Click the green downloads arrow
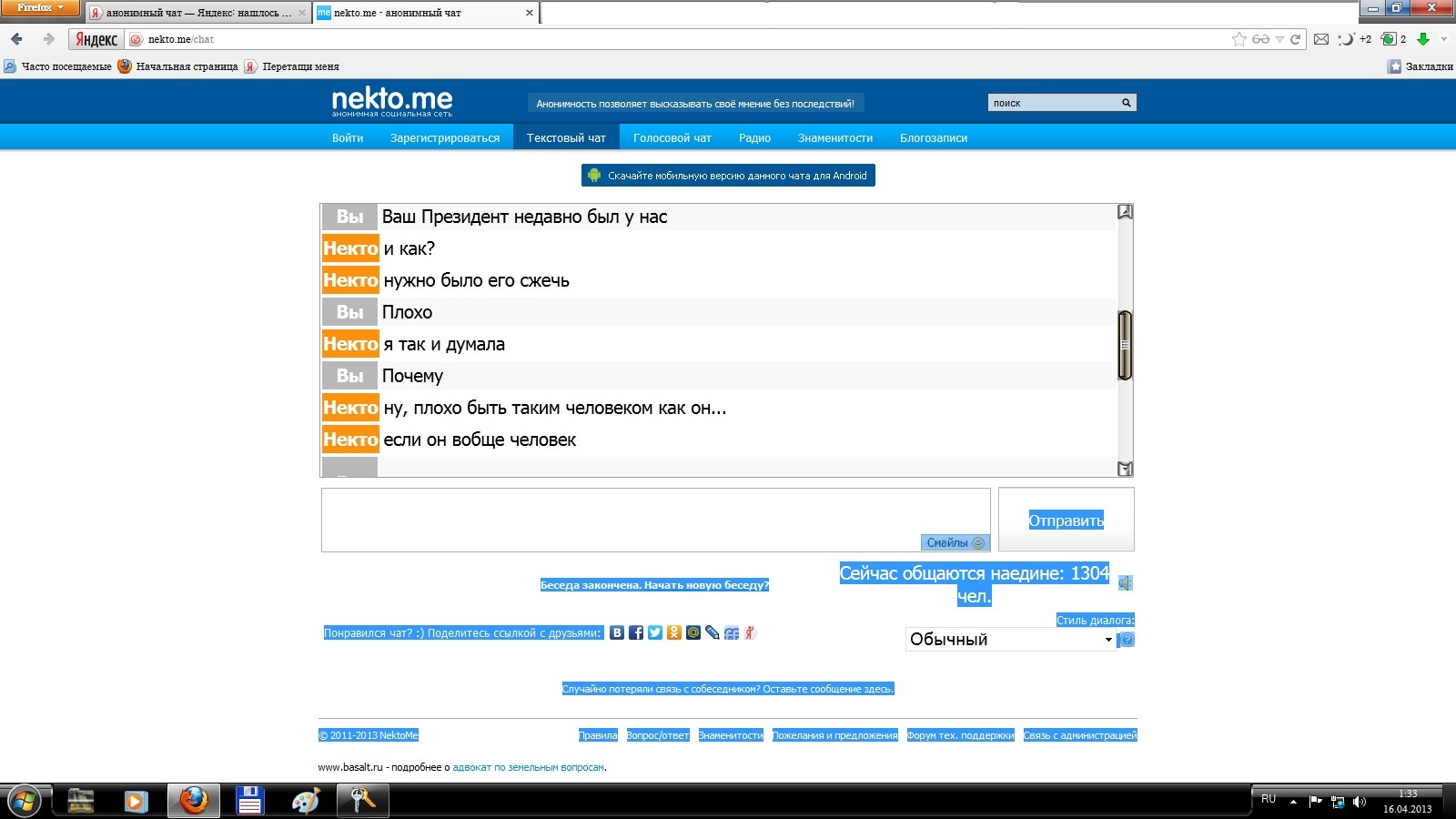1456x819 pixels. tap(1423, 39)
